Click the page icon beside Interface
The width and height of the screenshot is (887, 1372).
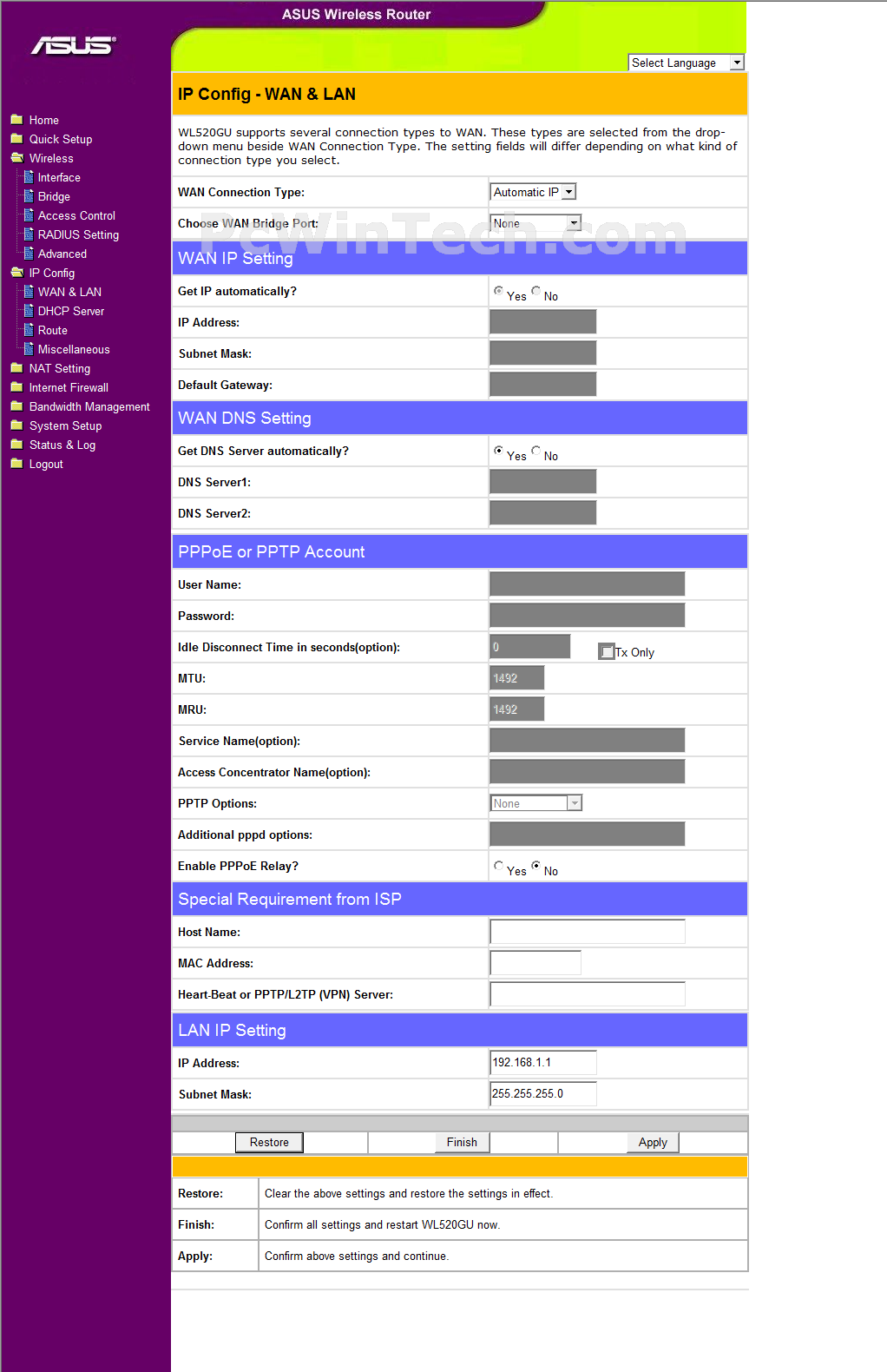point(29,176)
